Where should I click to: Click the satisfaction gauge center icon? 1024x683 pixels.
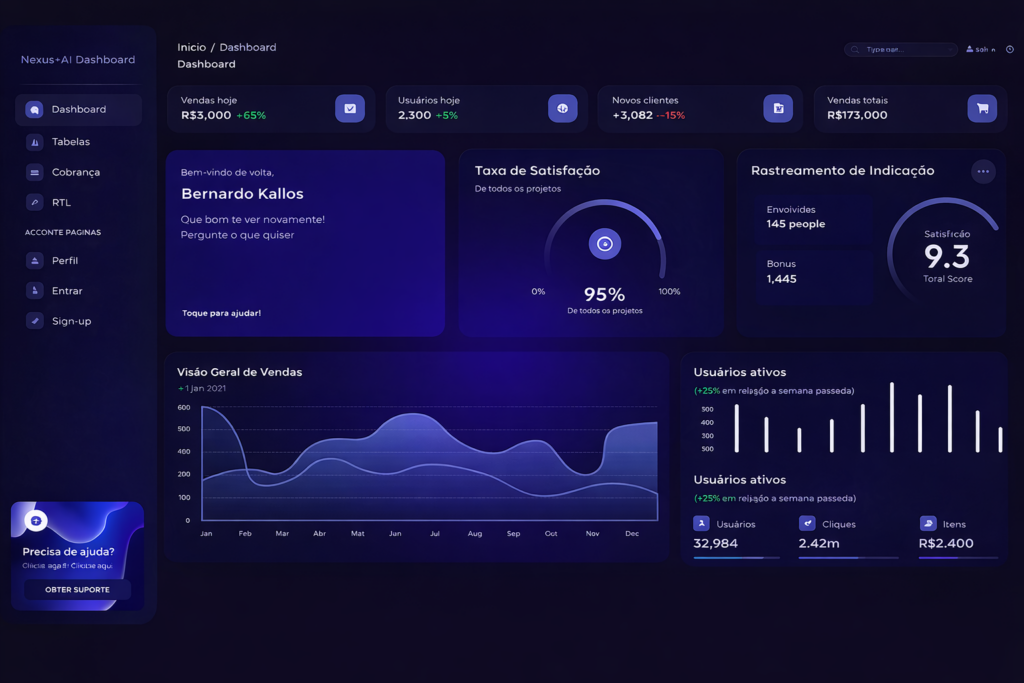pos(604,244)
